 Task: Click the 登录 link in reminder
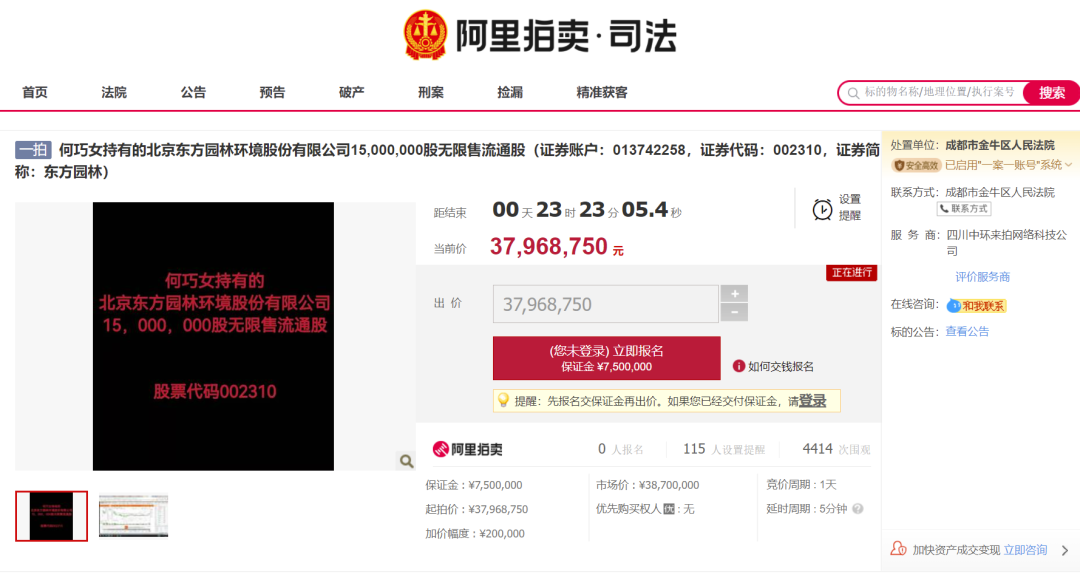pyautogui.click(x=812, y=401)
